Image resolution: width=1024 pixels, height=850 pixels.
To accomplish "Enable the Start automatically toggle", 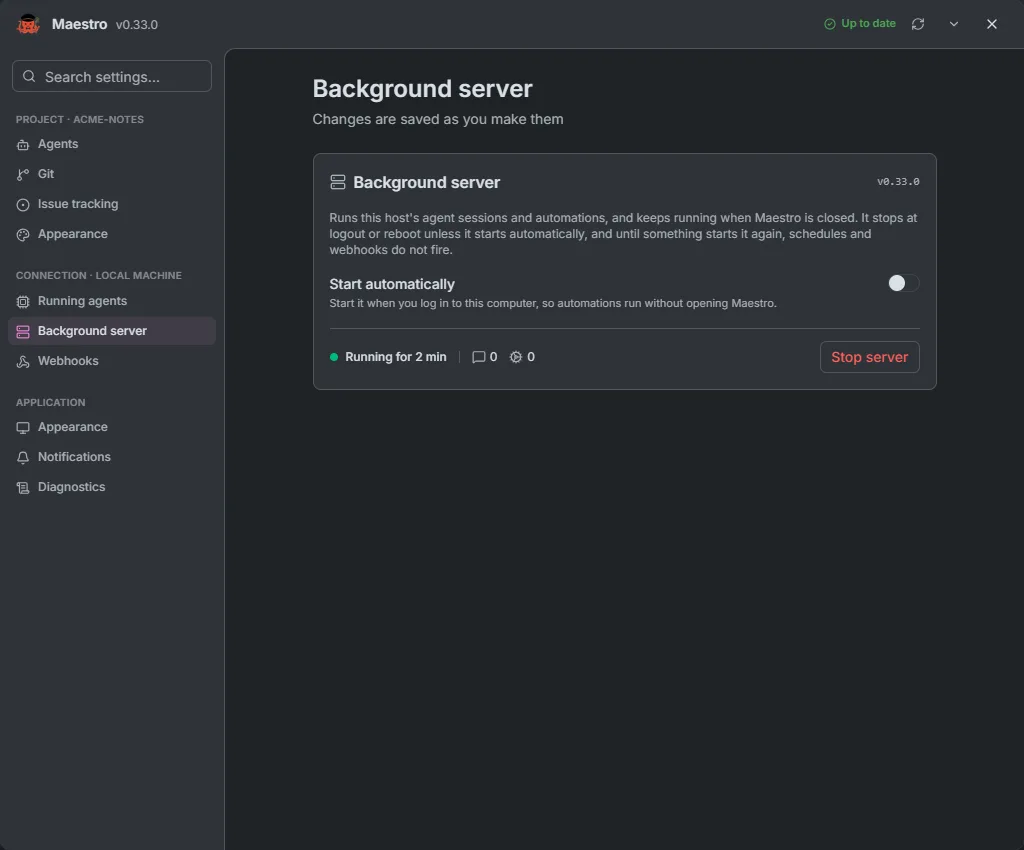I will tap(903, 283).
